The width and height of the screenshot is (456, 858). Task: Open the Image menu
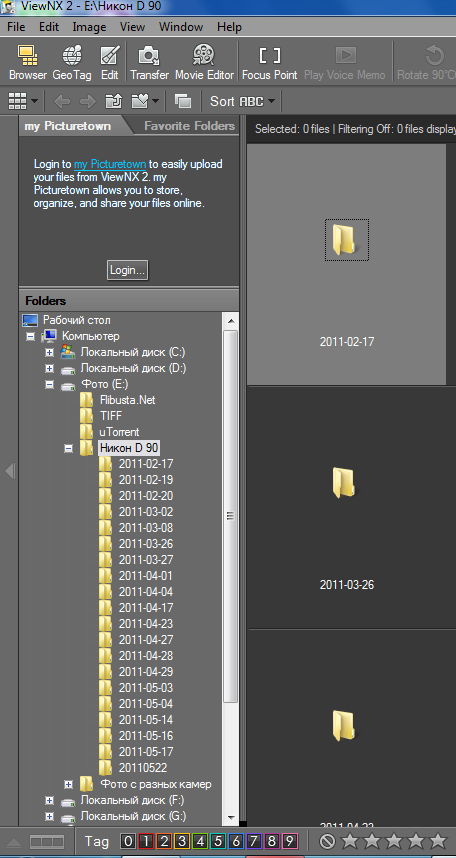89,27
